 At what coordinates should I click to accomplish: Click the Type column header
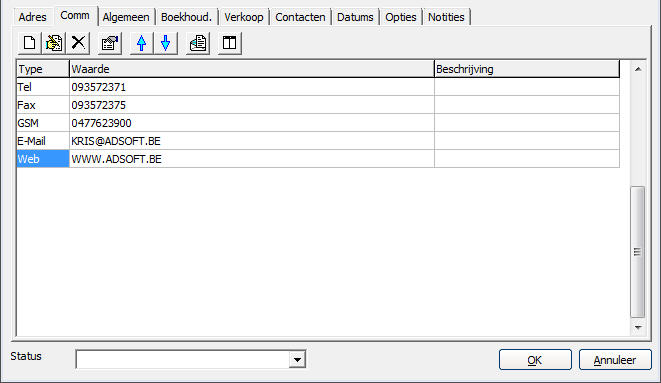(43, 69)
